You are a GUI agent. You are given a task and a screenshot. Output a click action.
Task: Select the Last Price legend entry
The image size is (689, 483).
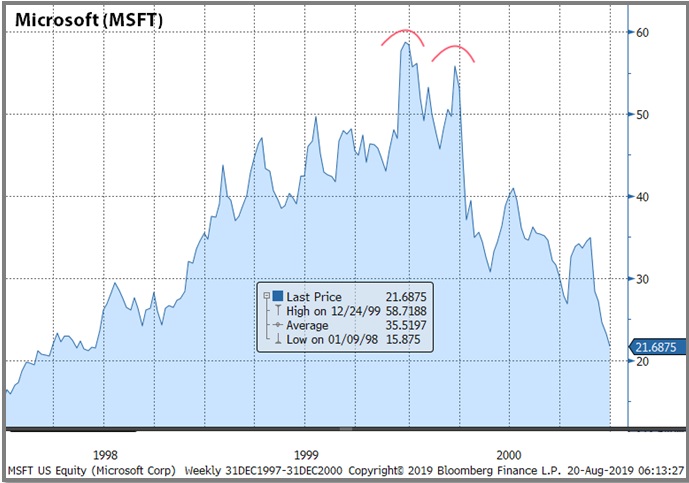coord(314,298)
